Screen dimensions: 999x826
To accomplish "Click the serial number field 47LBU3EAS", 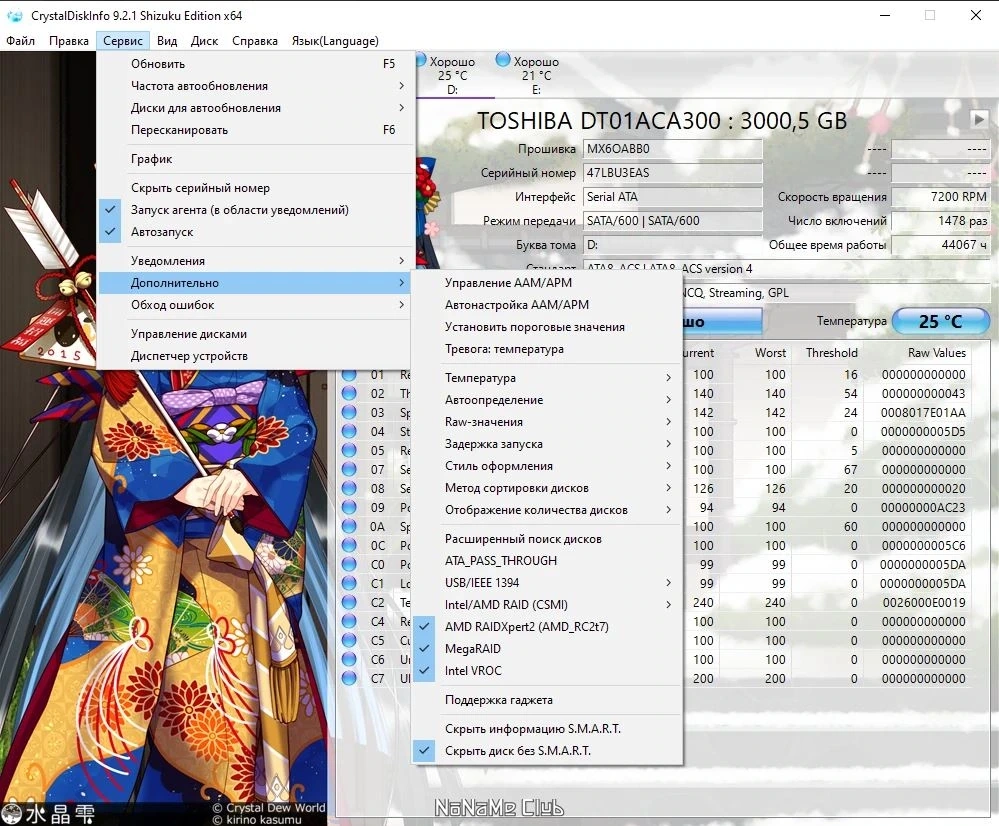I will (x=673, y=173).
